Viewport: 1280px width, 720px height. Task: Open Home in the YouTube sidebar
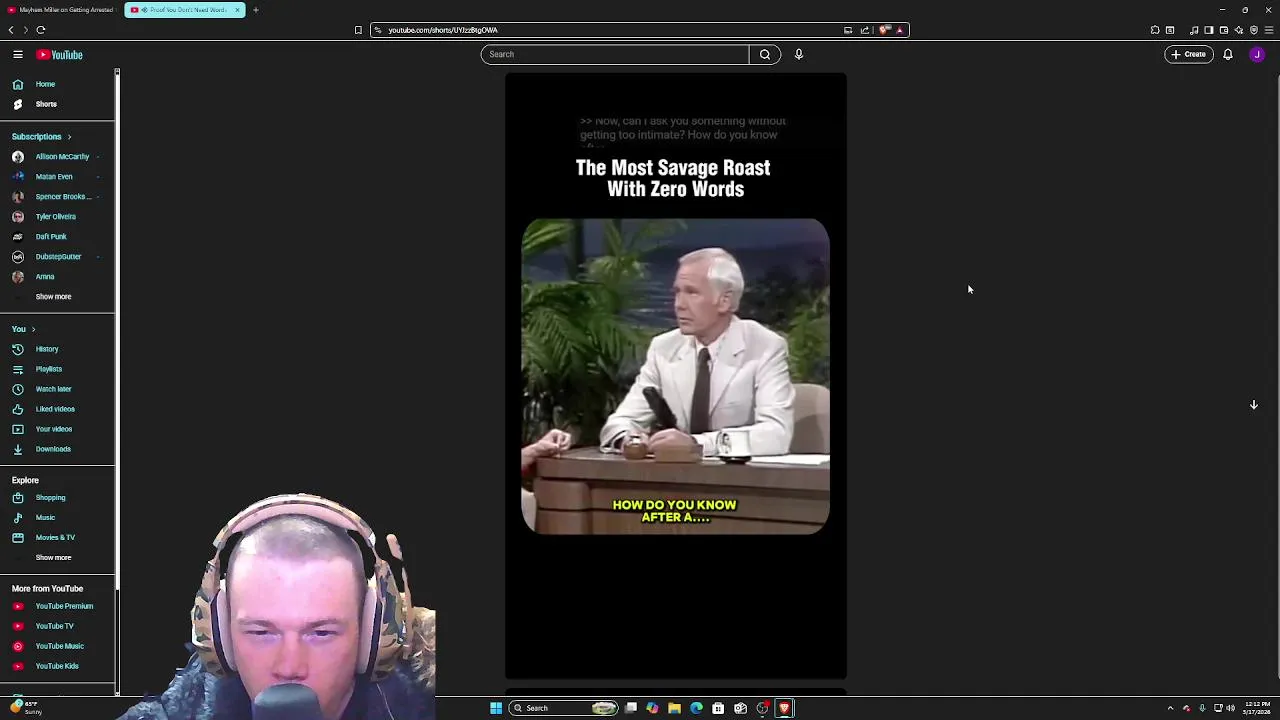coord(57,84)
